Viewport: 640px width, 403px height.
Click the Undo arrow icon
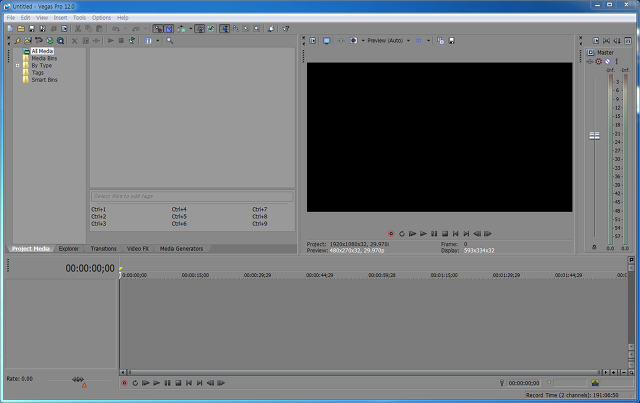point(116,29)
